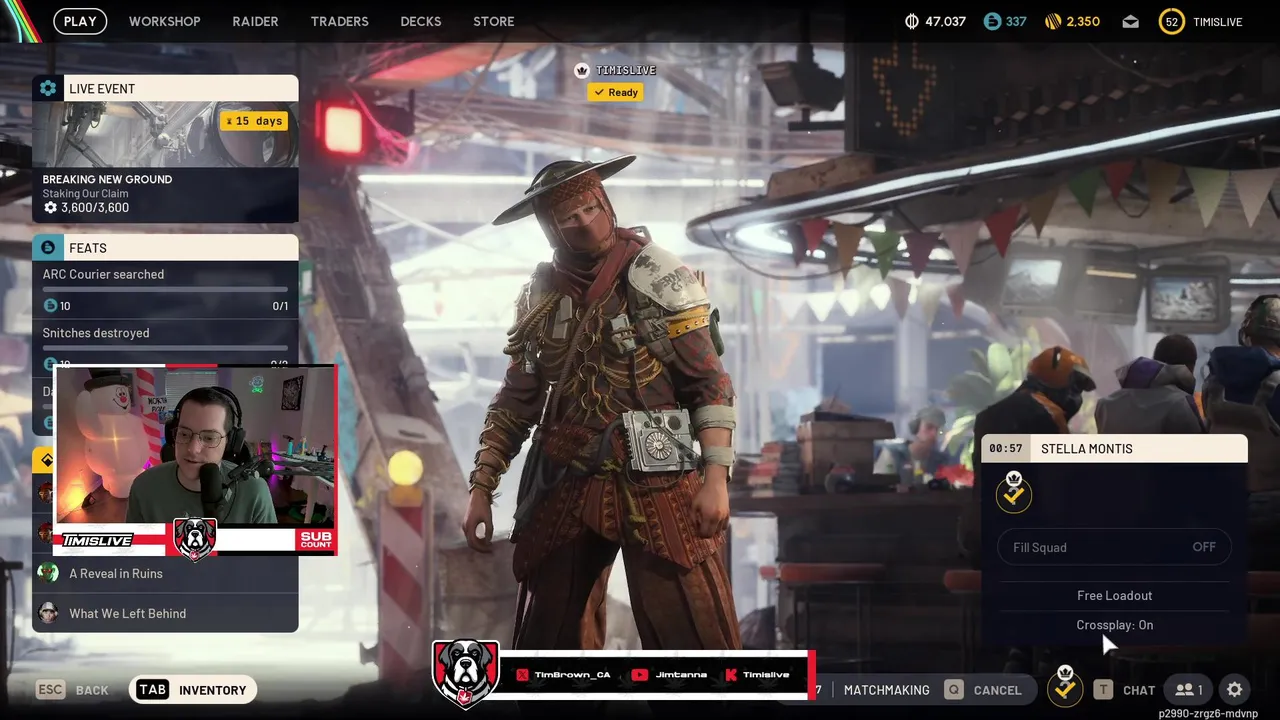Click the gold token icon beside 2,350
Viewport: 1280px width, 720px height.
[1052, 21]
